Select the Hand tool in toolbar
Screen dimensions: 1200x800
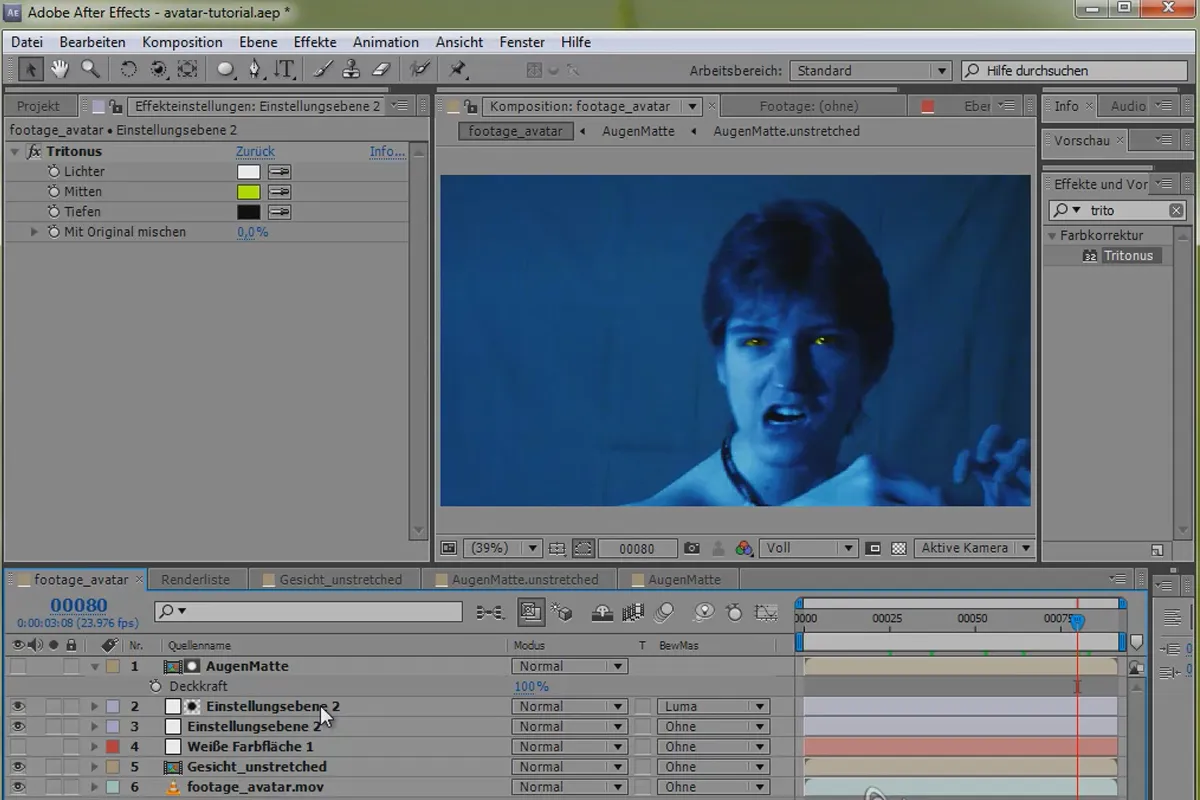(60, 69)
